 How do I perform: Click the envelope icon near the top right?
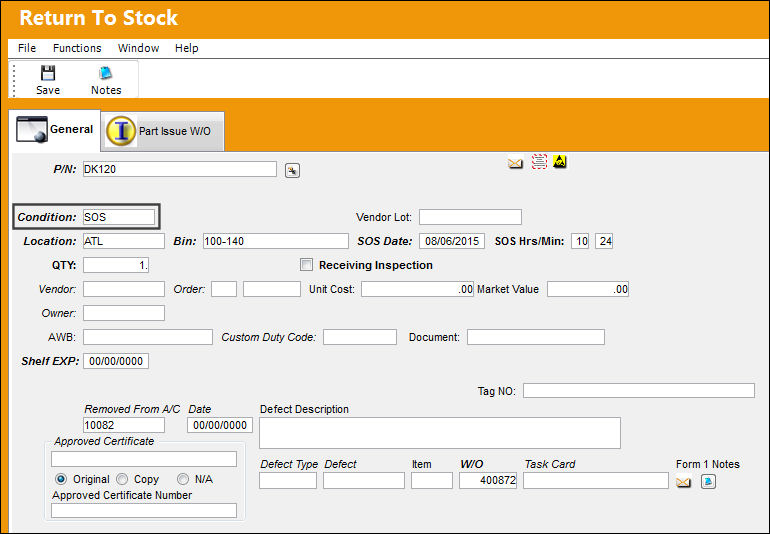(x=515, y=163)
